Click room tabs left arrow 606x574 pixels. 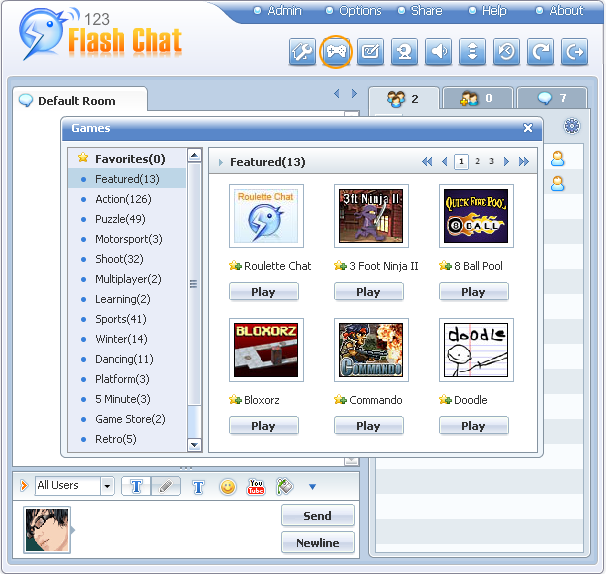(337, 94)
